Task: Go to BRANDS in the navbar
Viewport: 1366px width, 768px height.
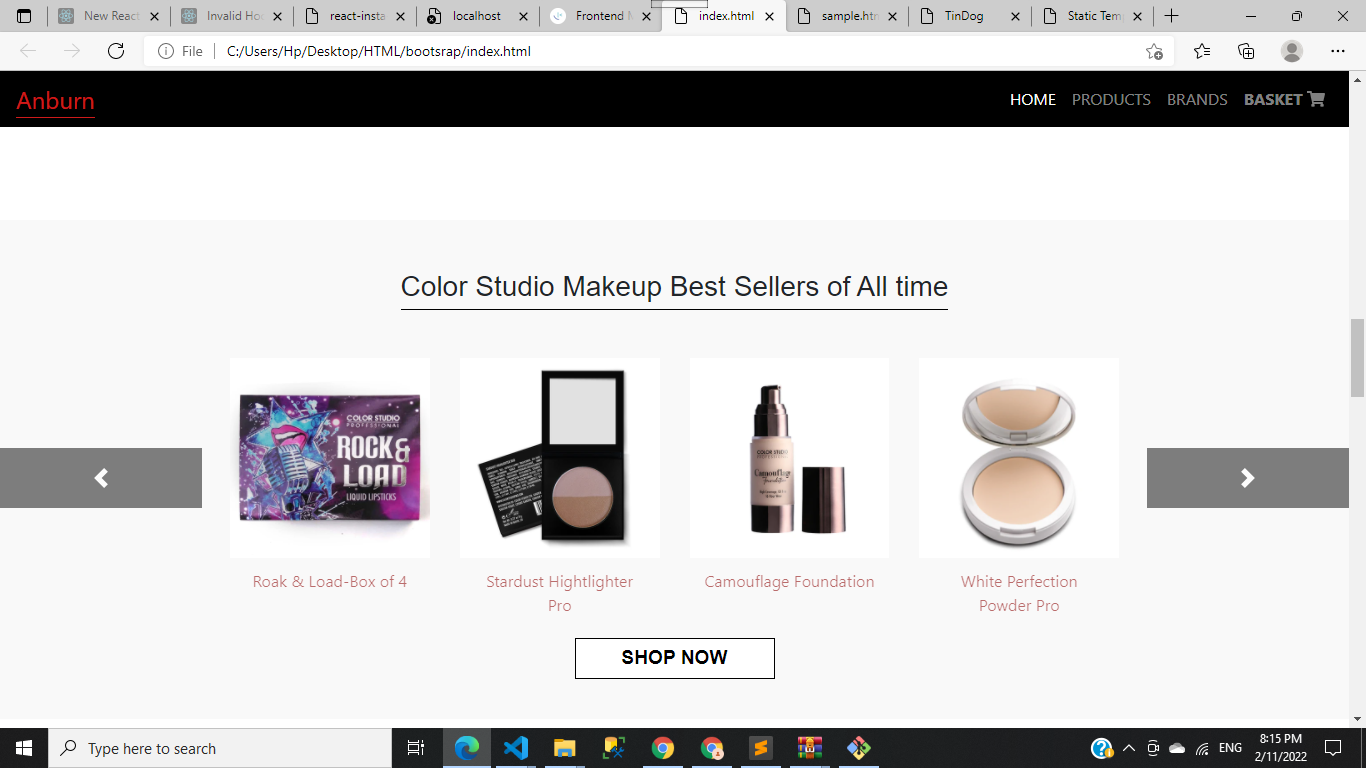Action: pos(1197,99)
